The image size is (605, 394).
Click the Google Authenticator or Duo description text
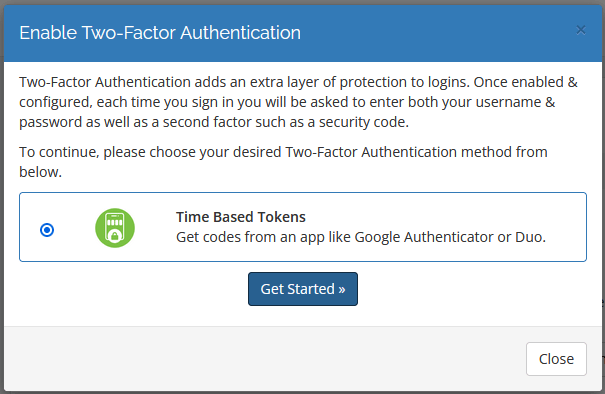tap(361, 237)
